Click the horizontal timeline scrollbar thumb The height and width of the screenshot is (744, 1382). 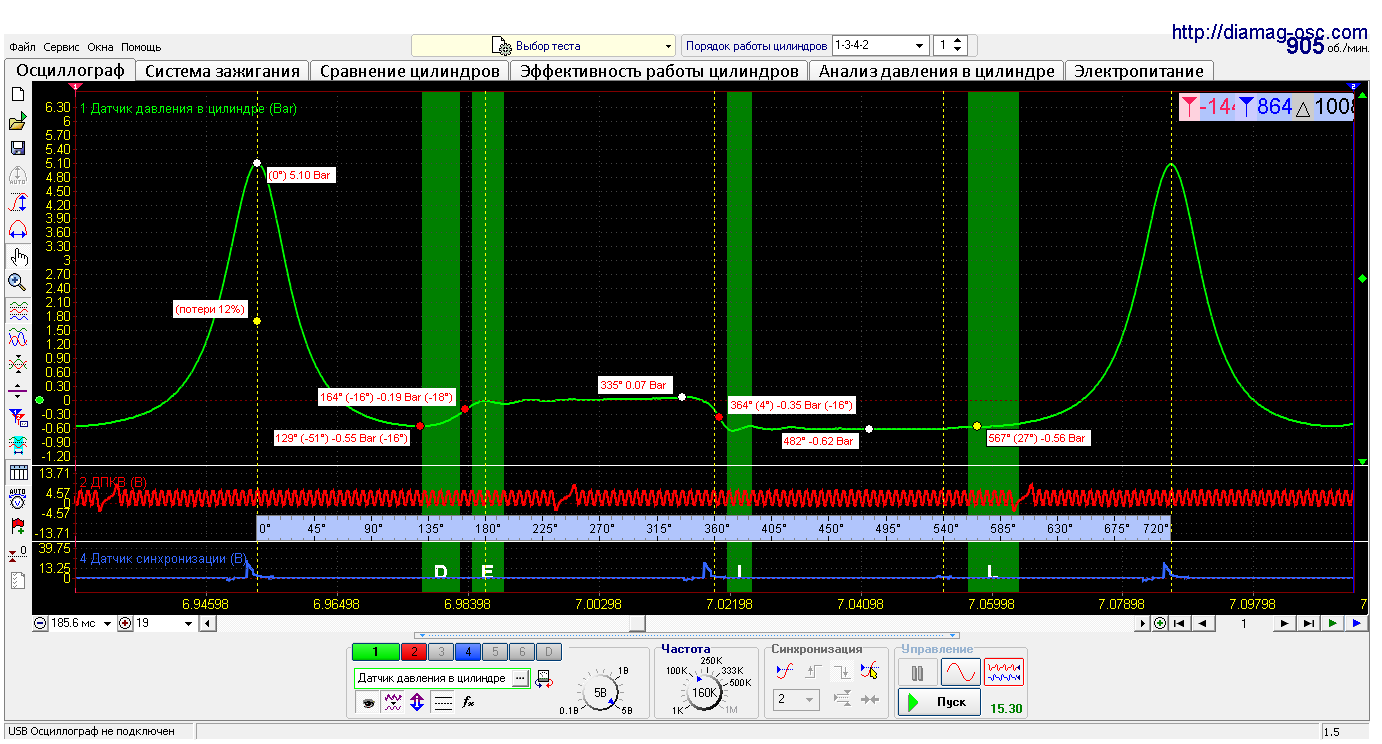coord(637,623)
